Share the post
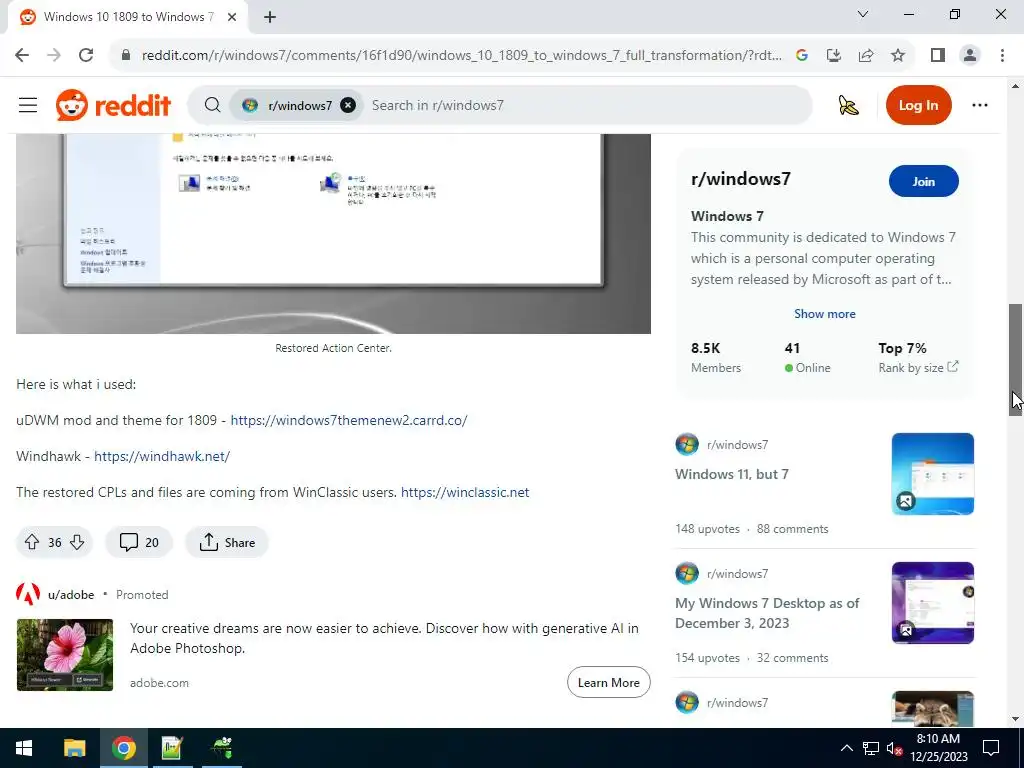 click(x=227, y=542)
